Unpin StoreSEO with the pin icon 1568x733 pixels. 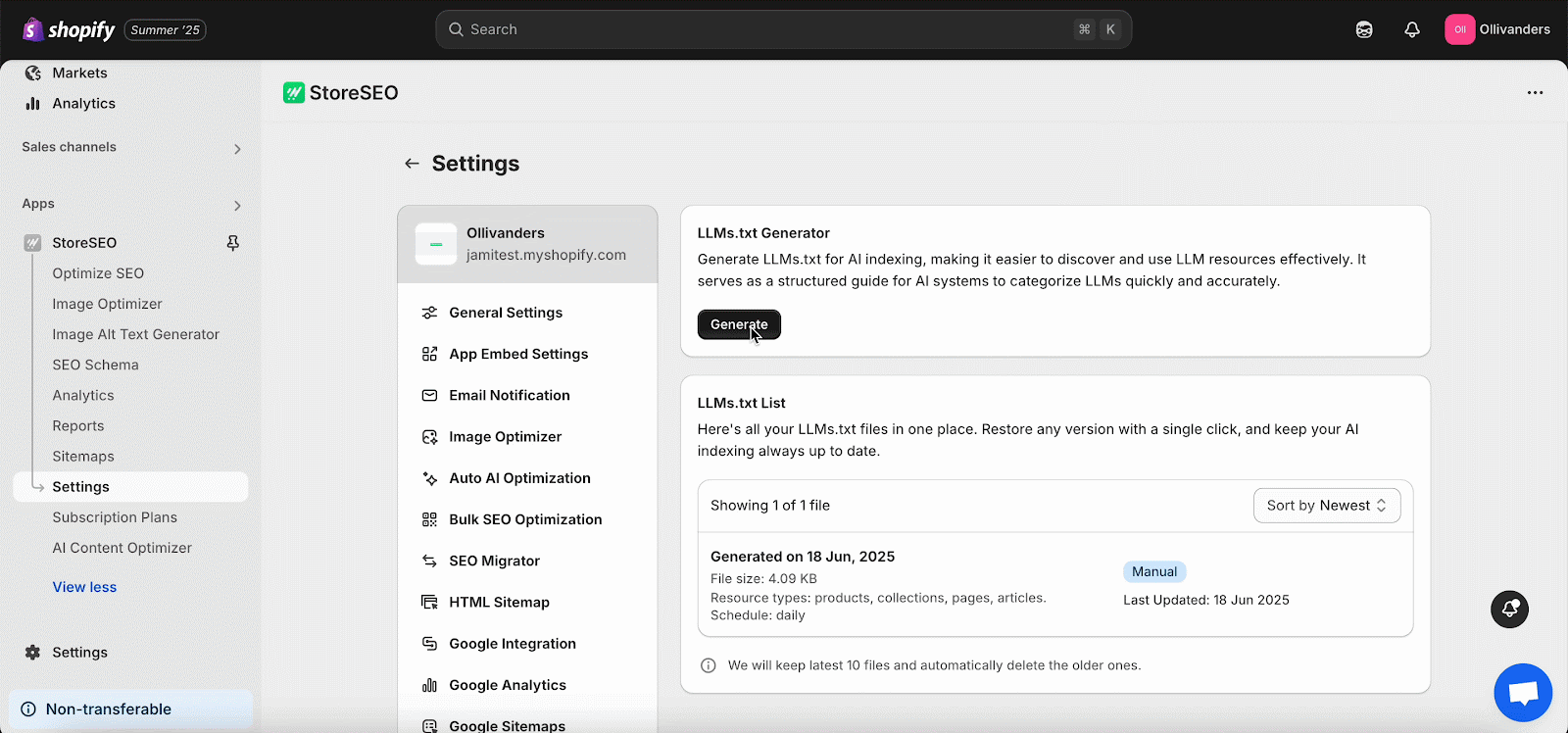tap(232, 242)
